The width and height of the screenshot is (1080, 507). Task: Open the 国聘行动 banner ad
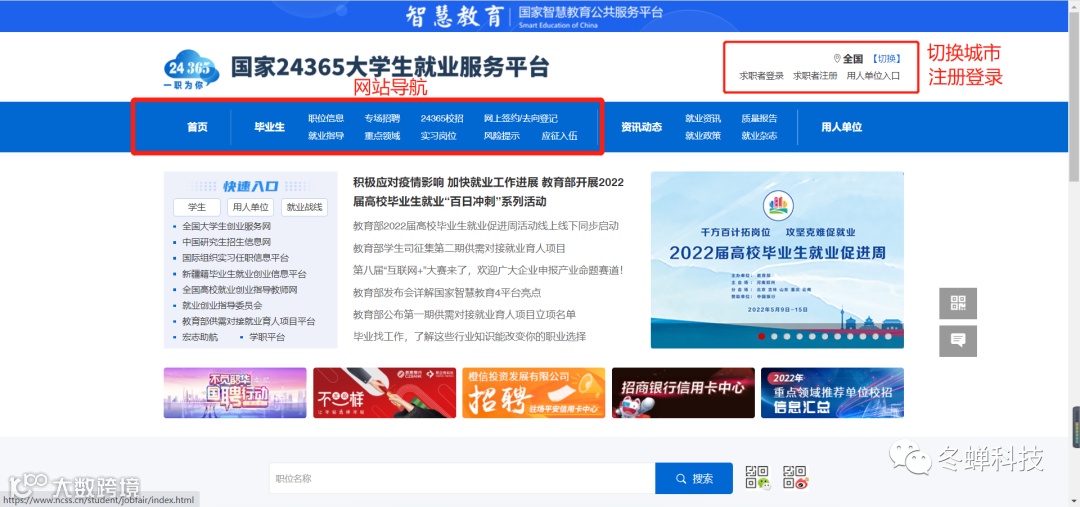235,393
